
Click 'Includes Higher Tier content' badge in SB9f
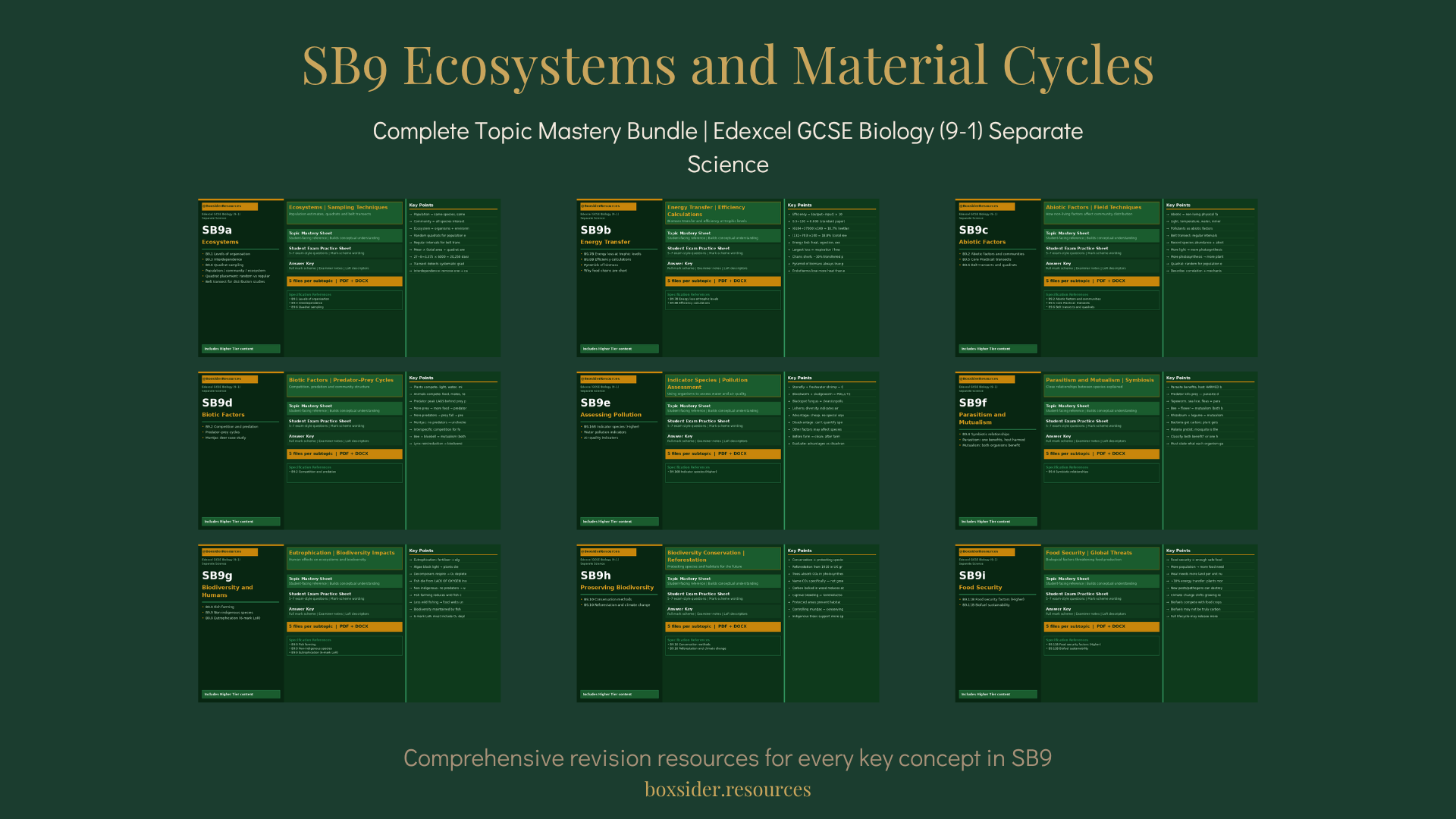pos(998,522)
